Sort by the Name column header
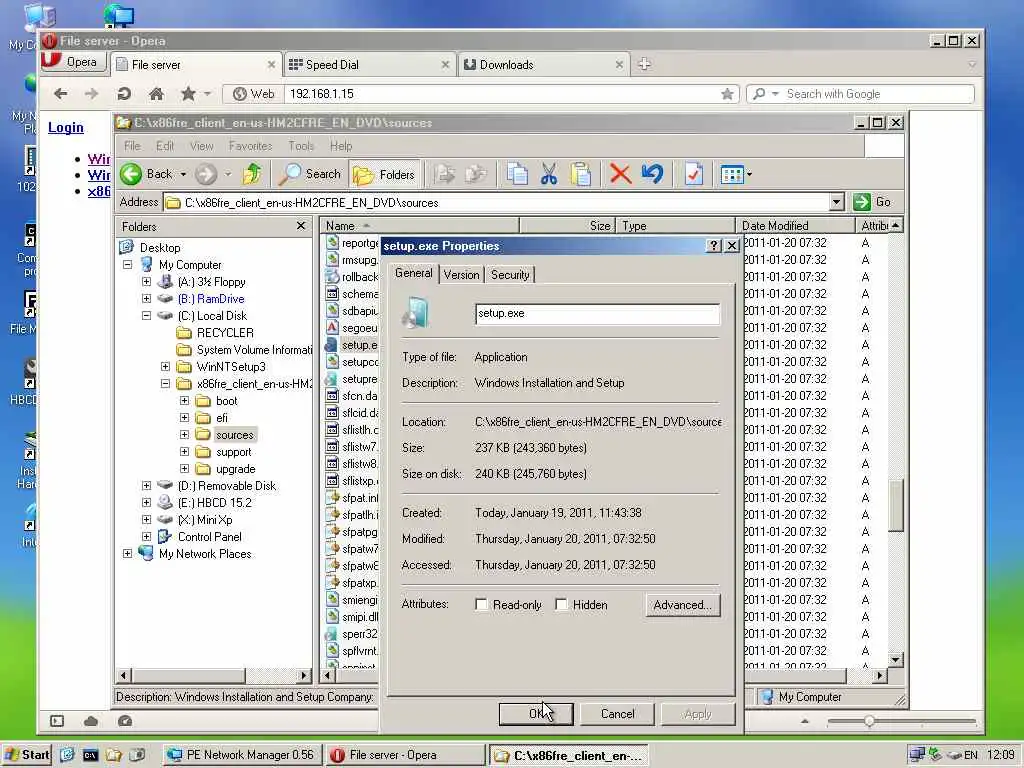 coord(420,225)
